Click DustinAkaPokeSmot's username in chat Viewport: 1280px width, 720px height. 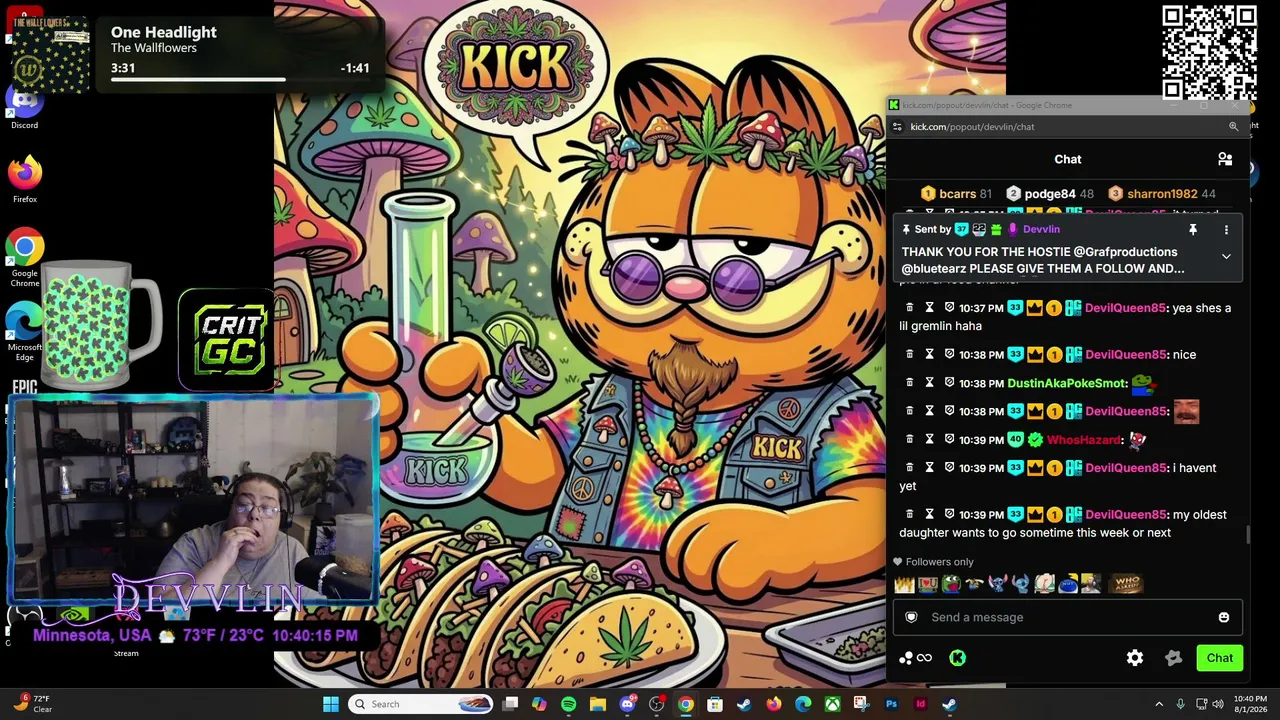pos(1067,383)
